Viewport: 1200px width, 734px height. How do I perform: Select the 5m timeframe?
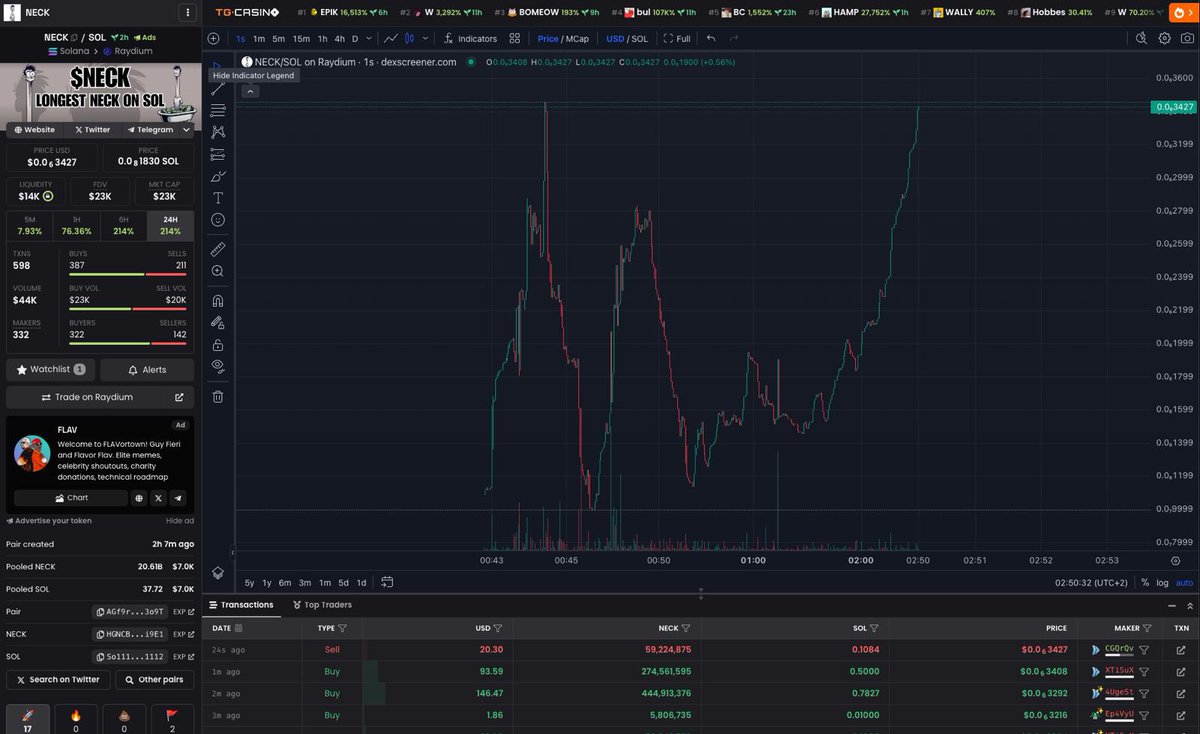pyautogui.click(x=278, y=38)
